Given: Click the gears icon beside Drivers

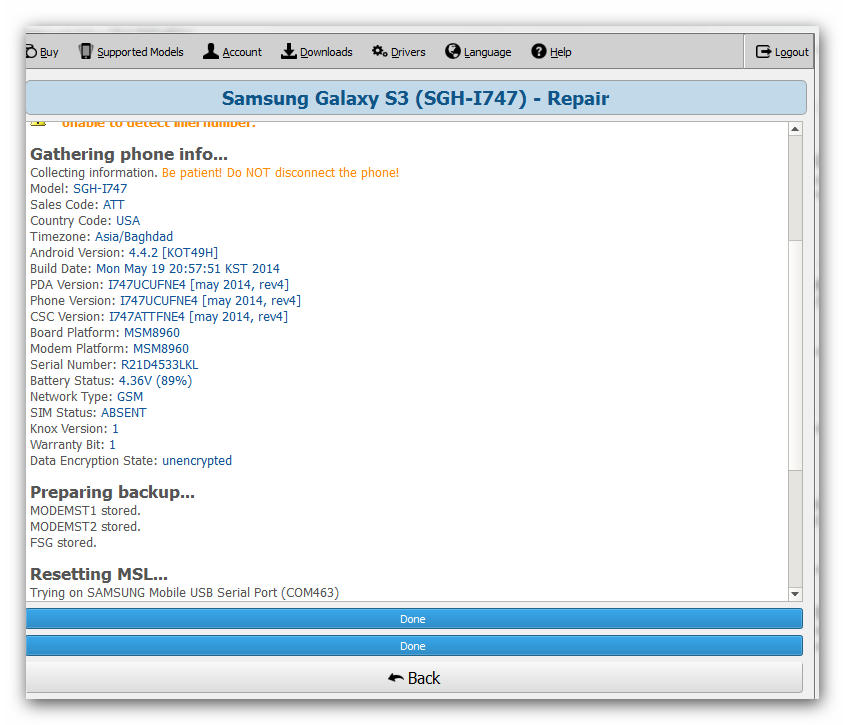Looking at the screenshot, I should (x=379, y=51).
